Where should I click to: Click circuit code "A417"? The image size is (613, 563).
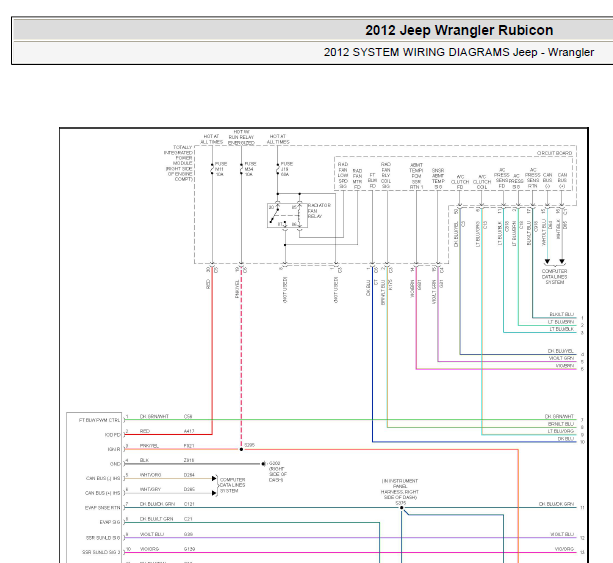click(189, 431)
